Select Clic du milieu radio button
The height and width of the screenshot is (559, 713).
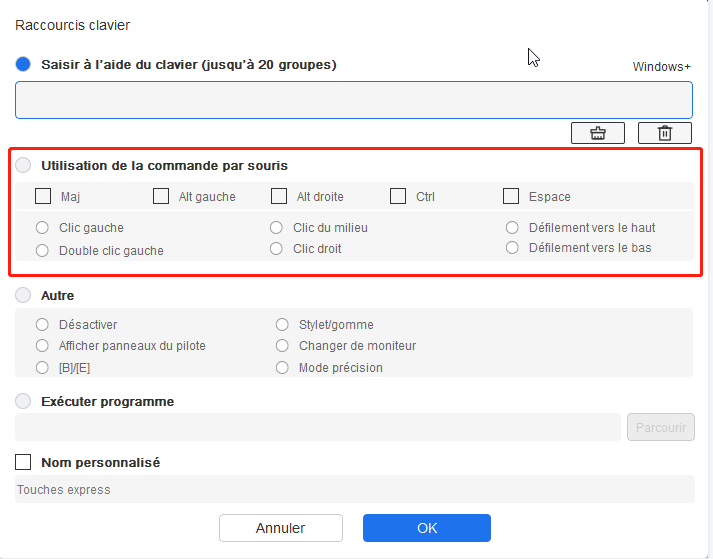276,227
